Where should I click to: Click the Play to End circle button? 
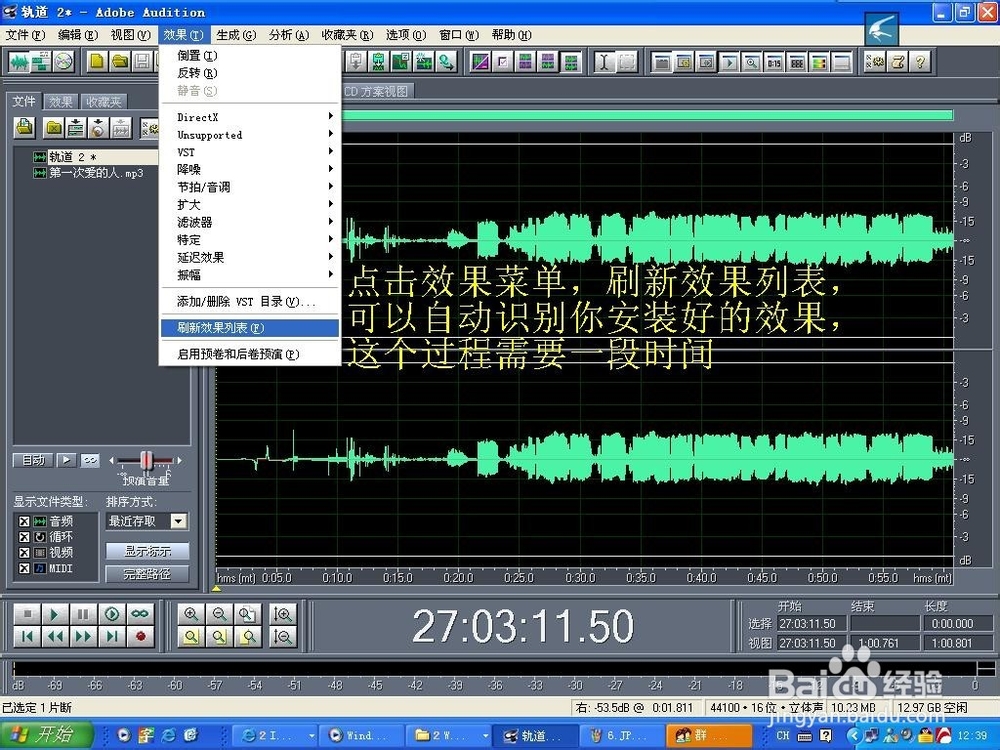(x=112, y=614)
